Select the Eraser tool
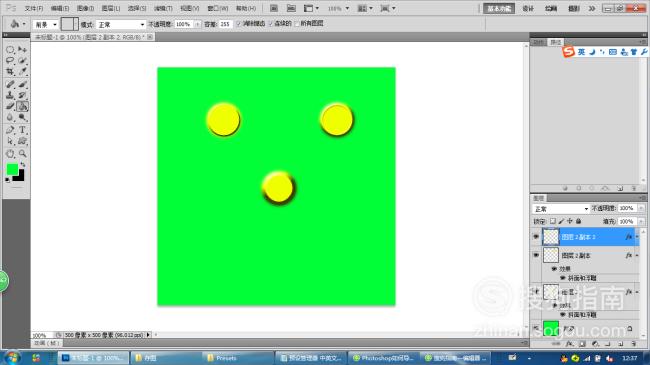650x365 pixels. (10, 107)
